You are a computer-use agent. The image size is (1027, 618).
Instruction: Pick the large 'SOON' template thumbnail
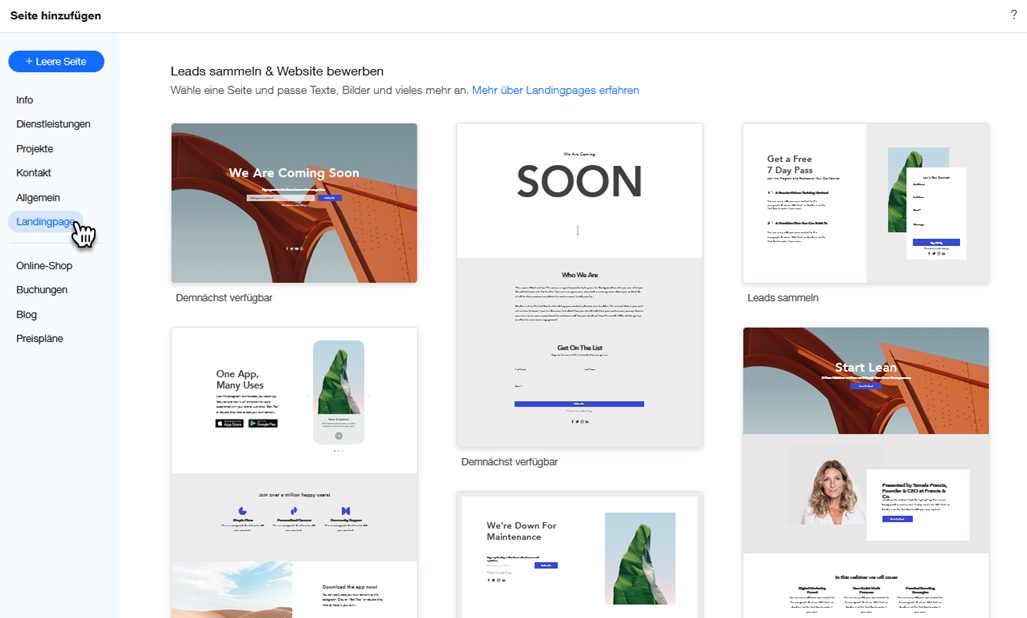(579, 285)
